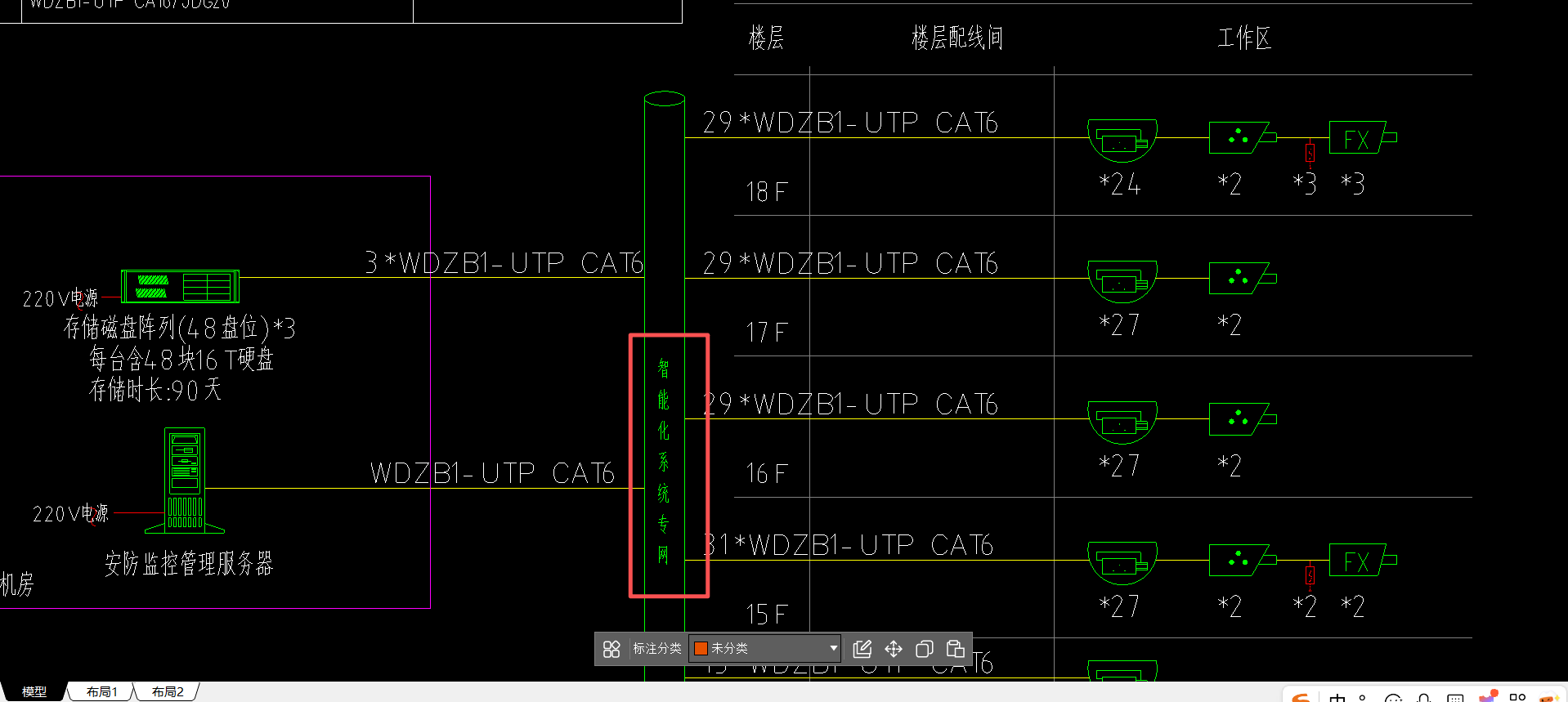Open the input method soft keyboard icon

pyautogui.click(x=1455, y=698)
